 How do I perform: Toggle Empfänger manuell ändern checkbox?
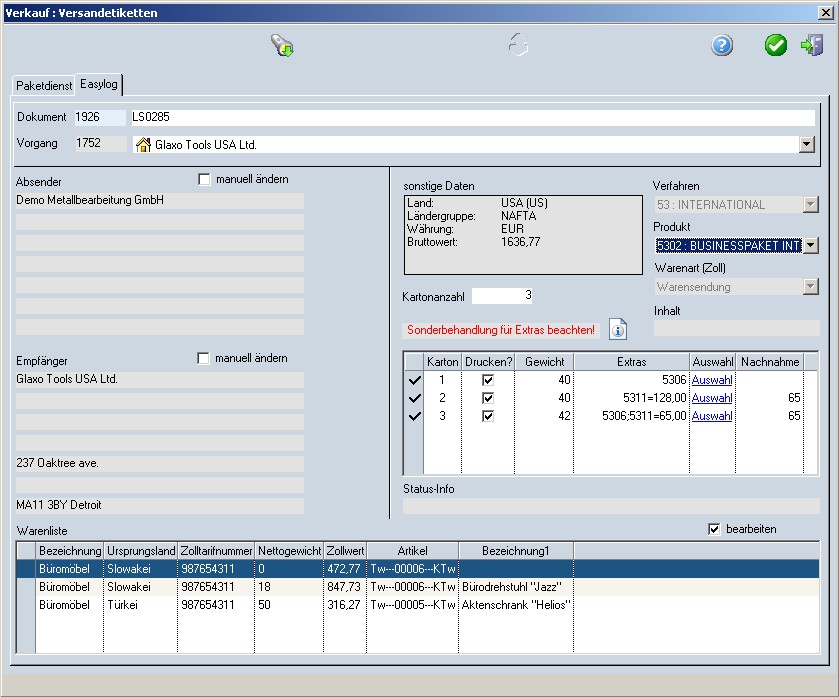coord(205,358)
